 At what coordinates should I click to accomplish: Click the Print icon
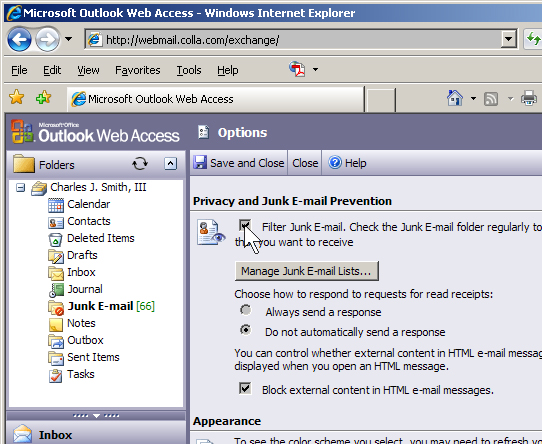(x=529, y=99)
